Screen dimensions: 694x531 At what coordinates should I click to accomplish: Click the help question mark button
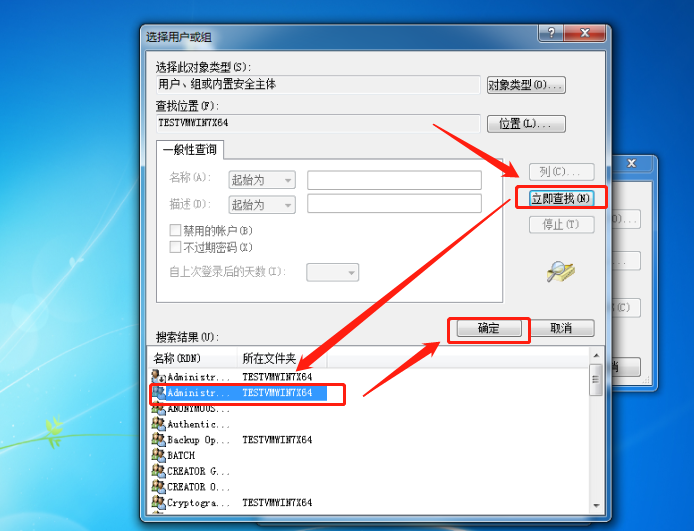coord(551,33)
